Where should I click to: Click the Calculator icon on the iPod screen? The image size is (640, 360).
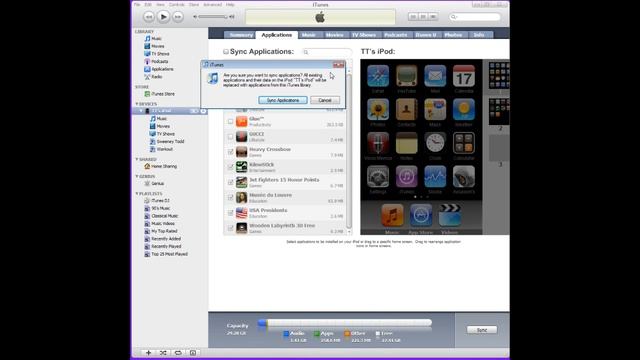pyautogui.click(x=464, y=143)
